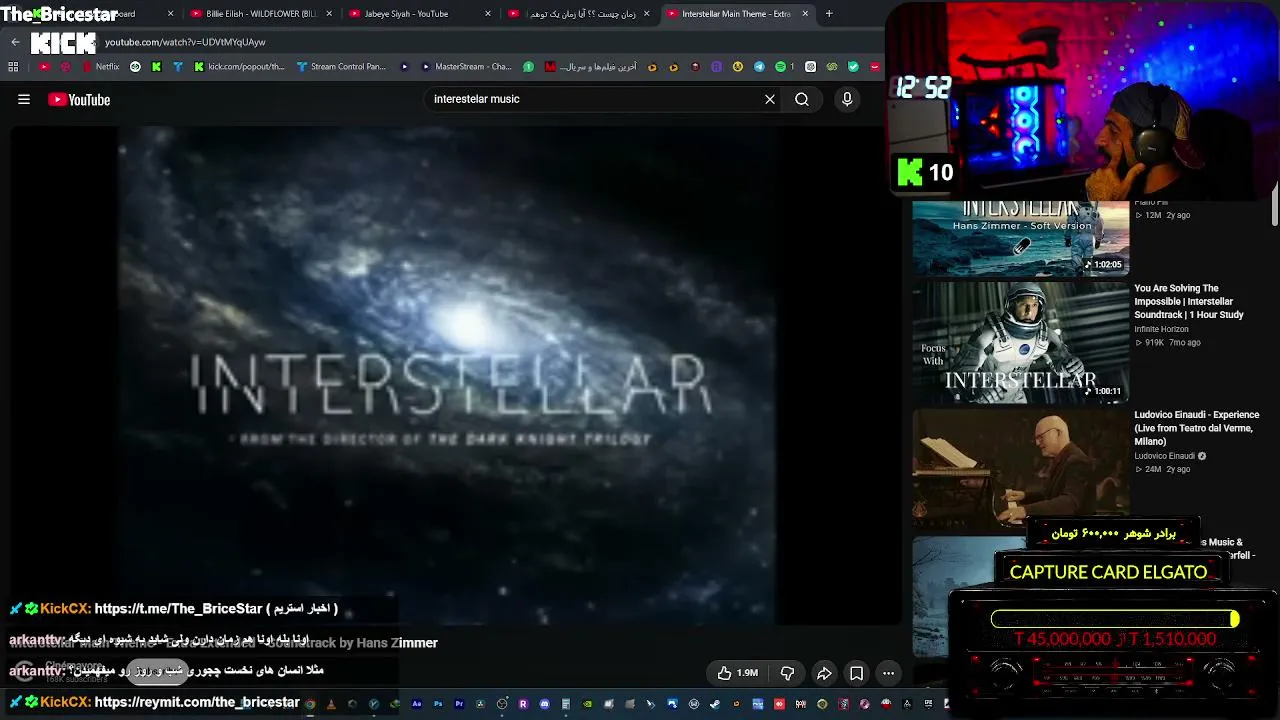The width and height of the screenshot is (1280, 720).
Task: Open the Netflix bookmark
Action: point(101,67)
